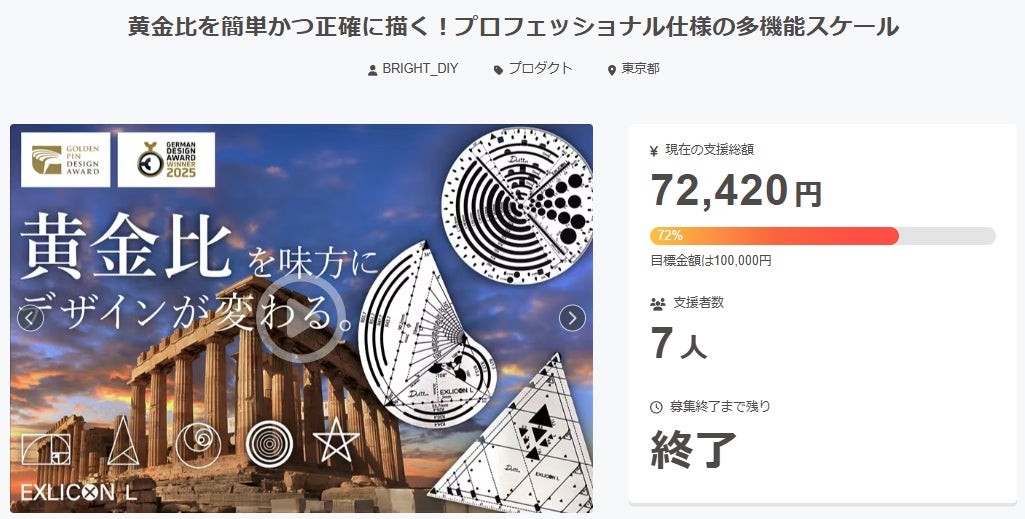1025x519 pixels.
Task: Open the プロダクト category tag
Action: (540, 69)
